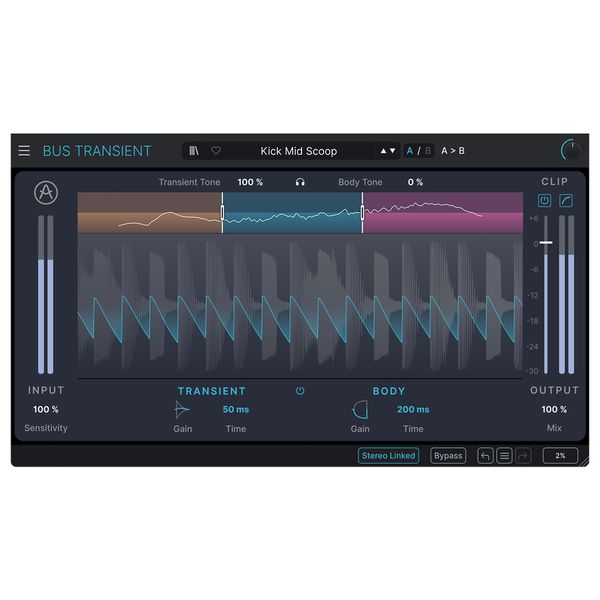Undo the last change
This screenshot has width=600, height=600.
click(485, 456)
